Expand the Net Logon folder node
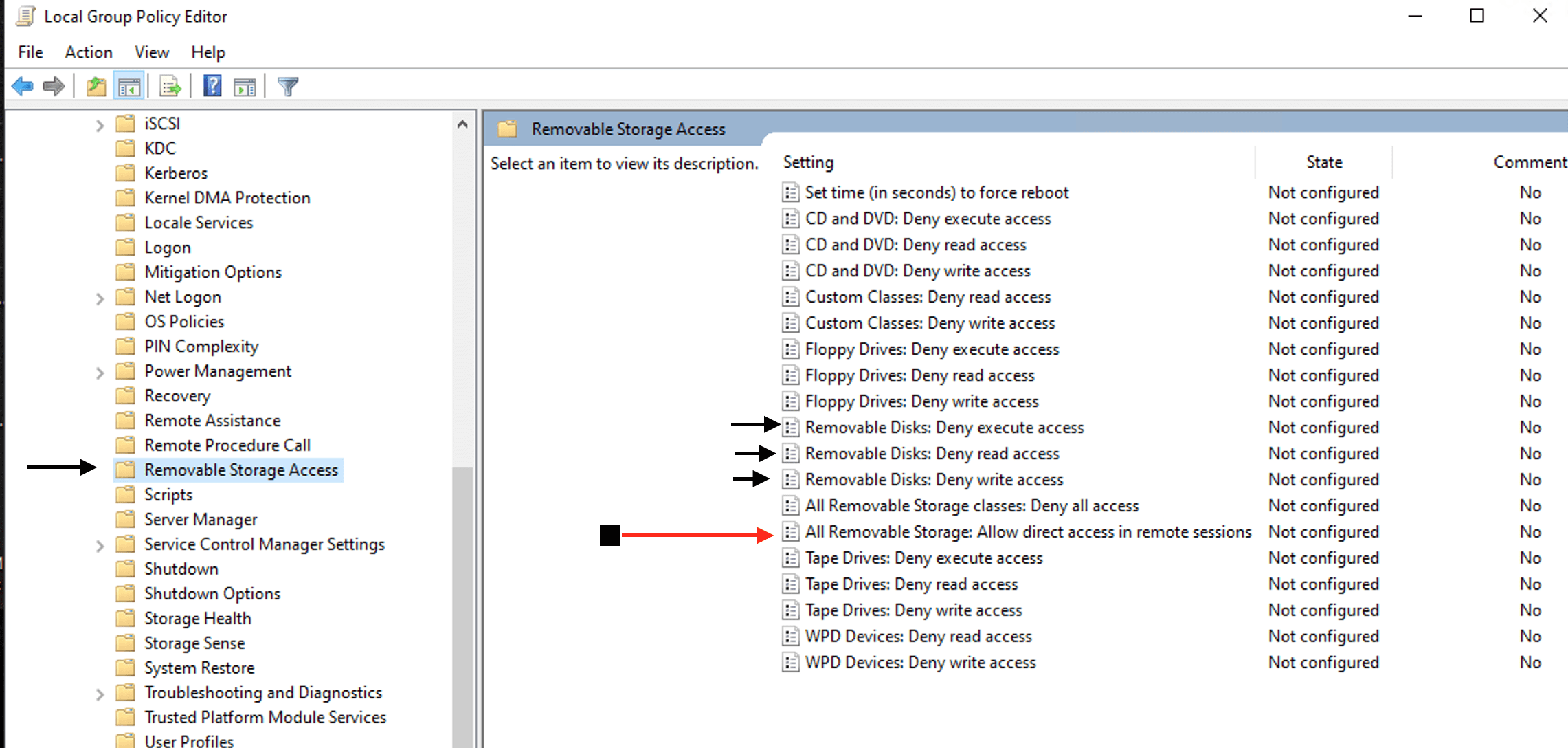1568x748 pixels. pos(100,298)
